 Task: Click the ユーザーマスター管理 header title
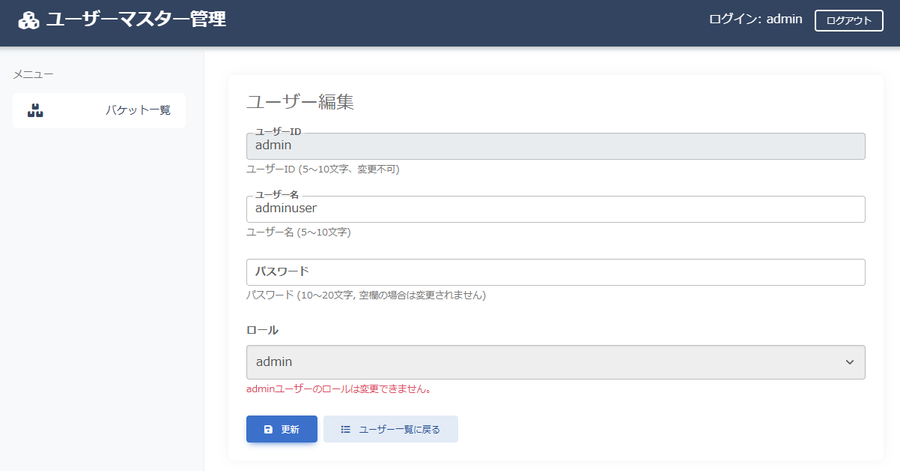136,20
